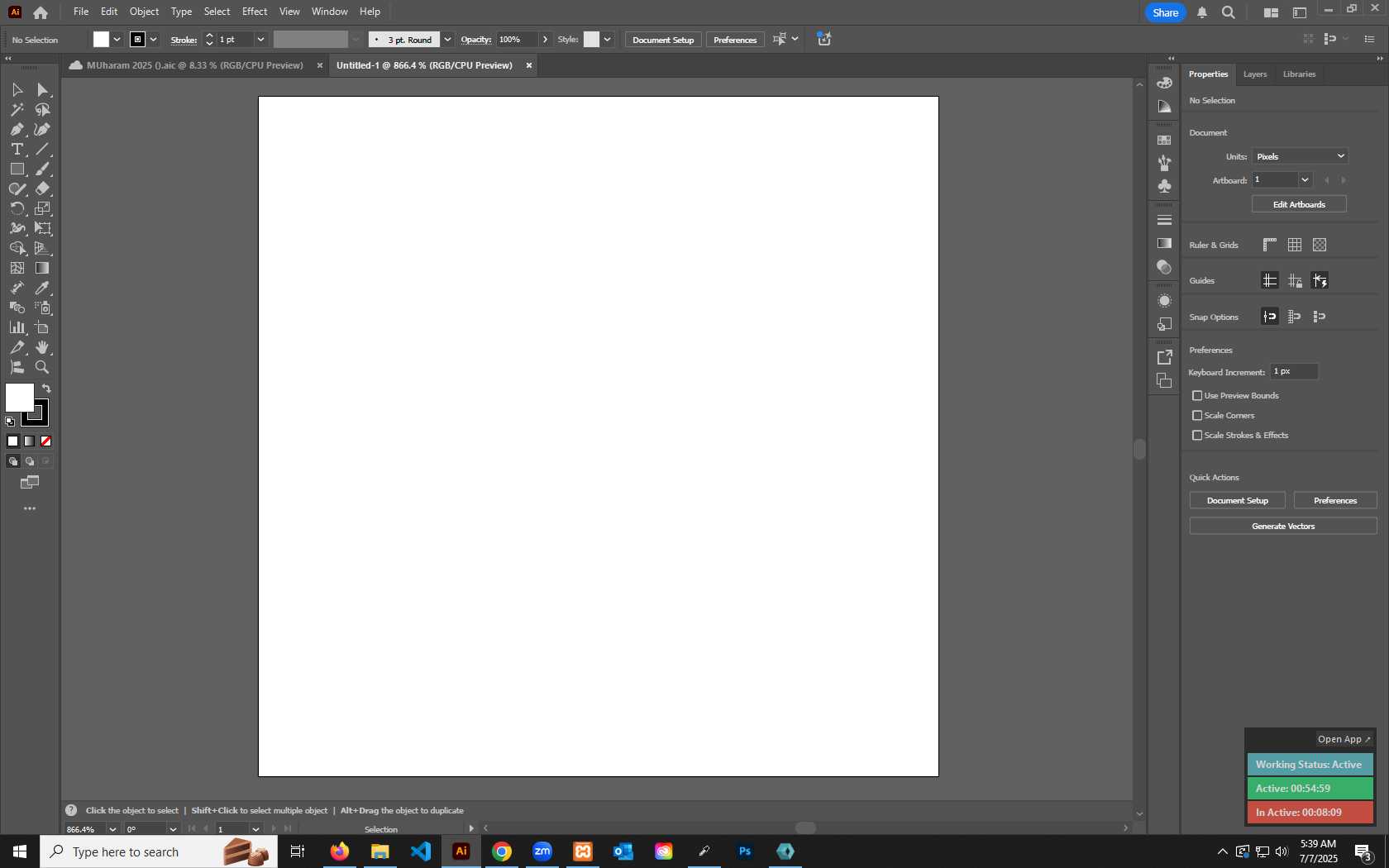Click Open App link in tracker widget
The height and width of the screenshot is (868, 1389).
coord(1344,740)
